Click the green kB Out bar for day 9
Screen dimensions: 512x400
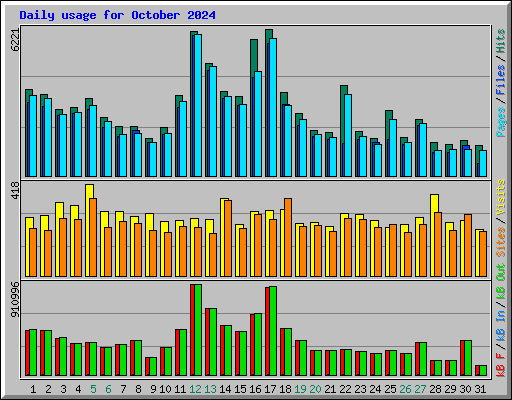click(x=153, y=367)
